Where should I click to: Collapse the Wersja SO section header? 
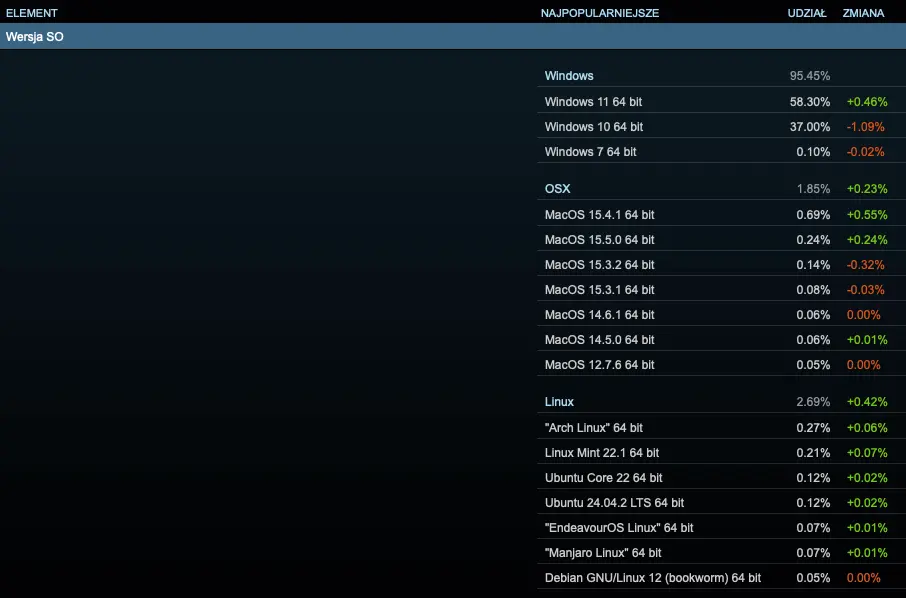453,36
